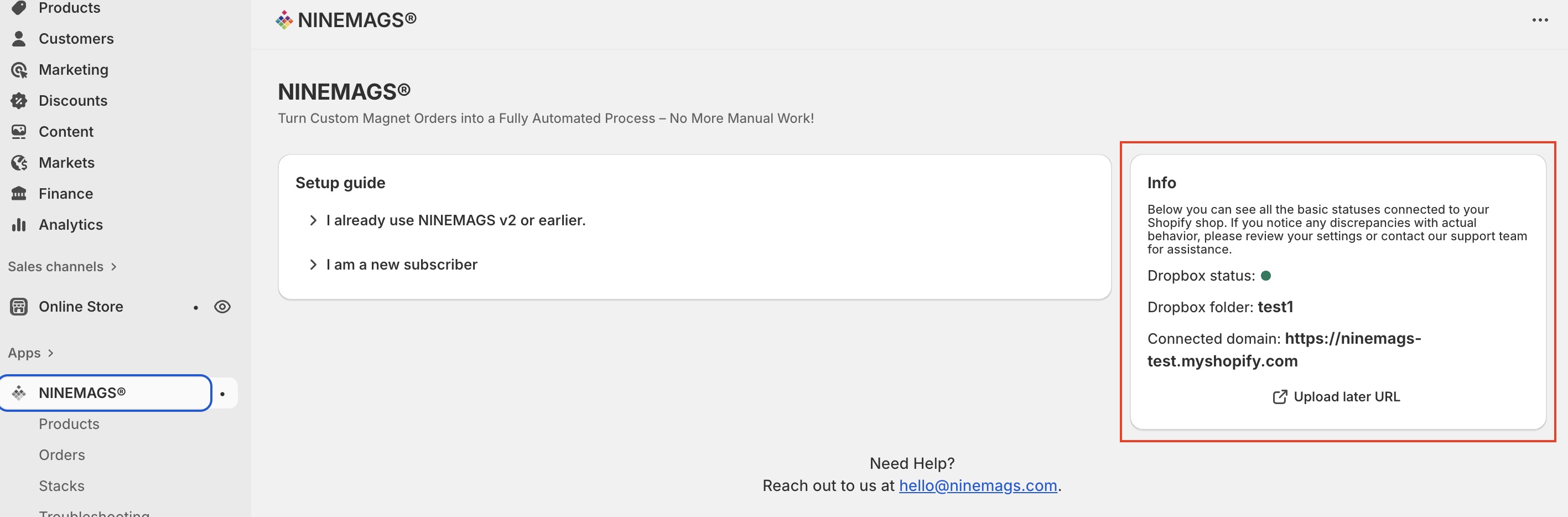This screenshot has width=1568, height=517.
Task: Click 'I already use NINEMAGS v2 or earlier.' text
Action: coord(456,220)
